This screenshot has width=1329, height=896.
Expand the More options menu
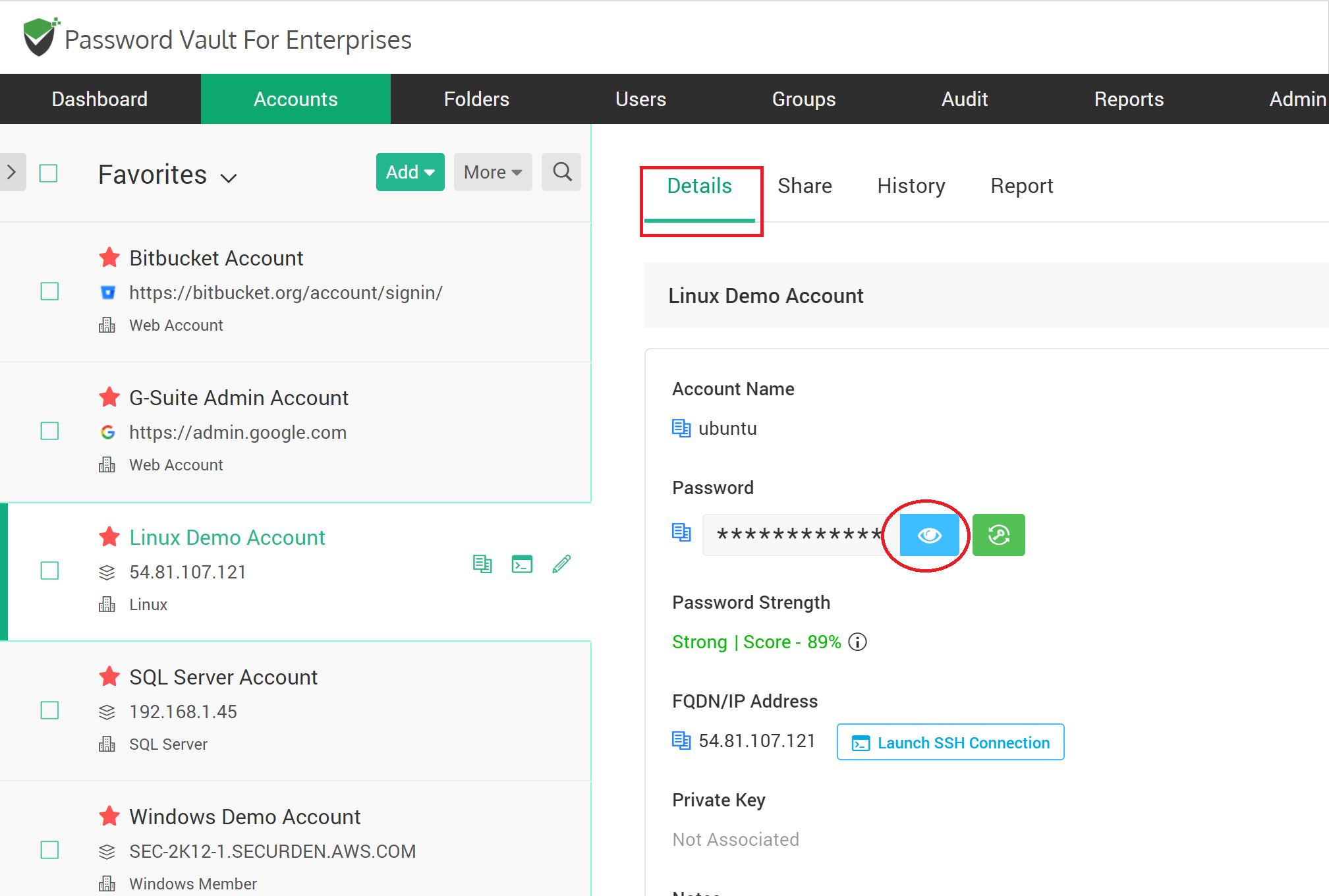tap(492, 172)
